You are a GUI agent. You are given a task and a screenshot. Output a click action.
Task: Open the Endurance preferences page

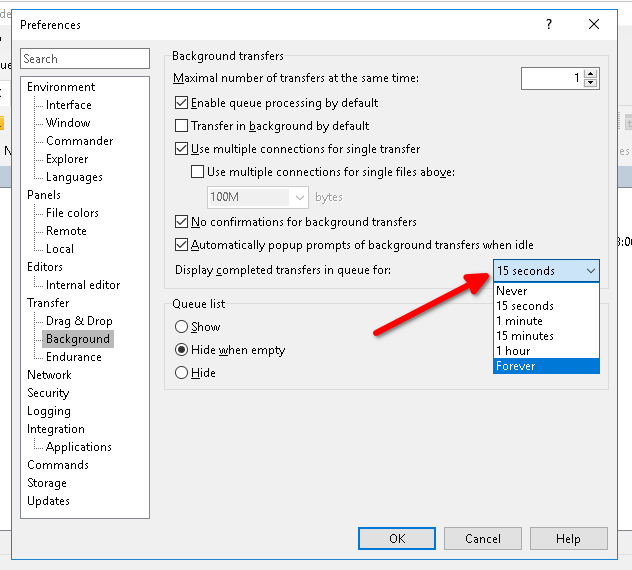[73, 357]
